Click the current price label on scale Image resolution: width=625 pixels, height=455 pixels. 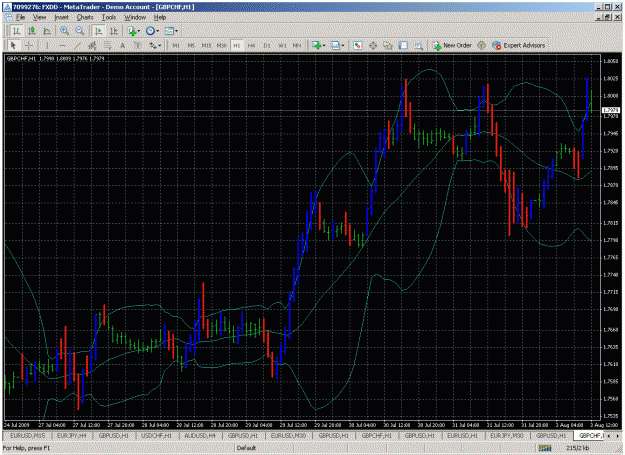click(611, 110)
